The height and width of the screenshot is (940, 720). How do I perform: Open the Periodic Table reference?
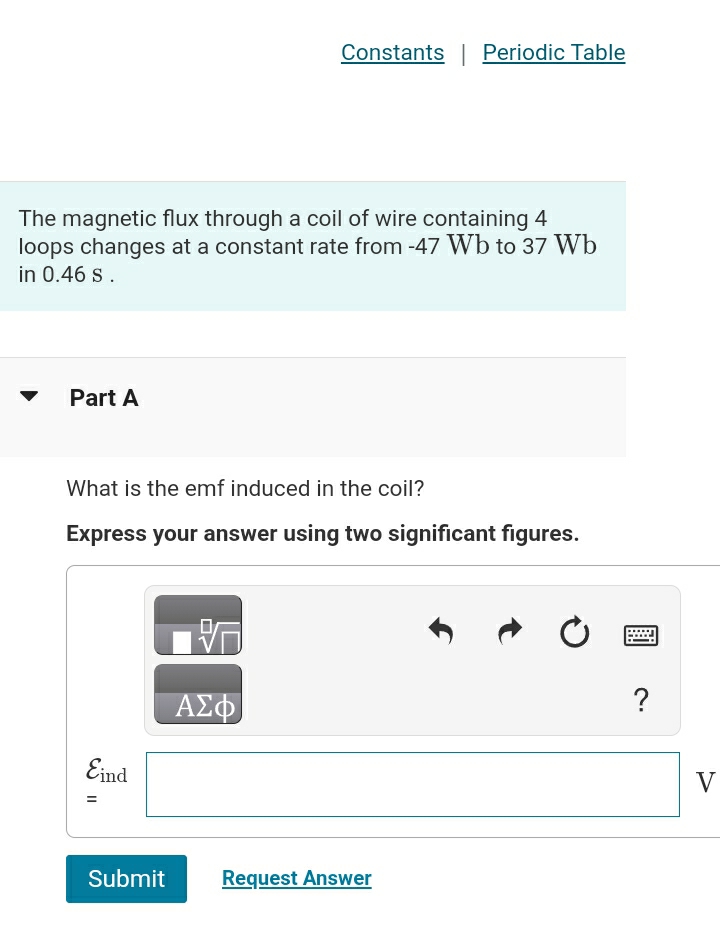(x=553, y=52)
